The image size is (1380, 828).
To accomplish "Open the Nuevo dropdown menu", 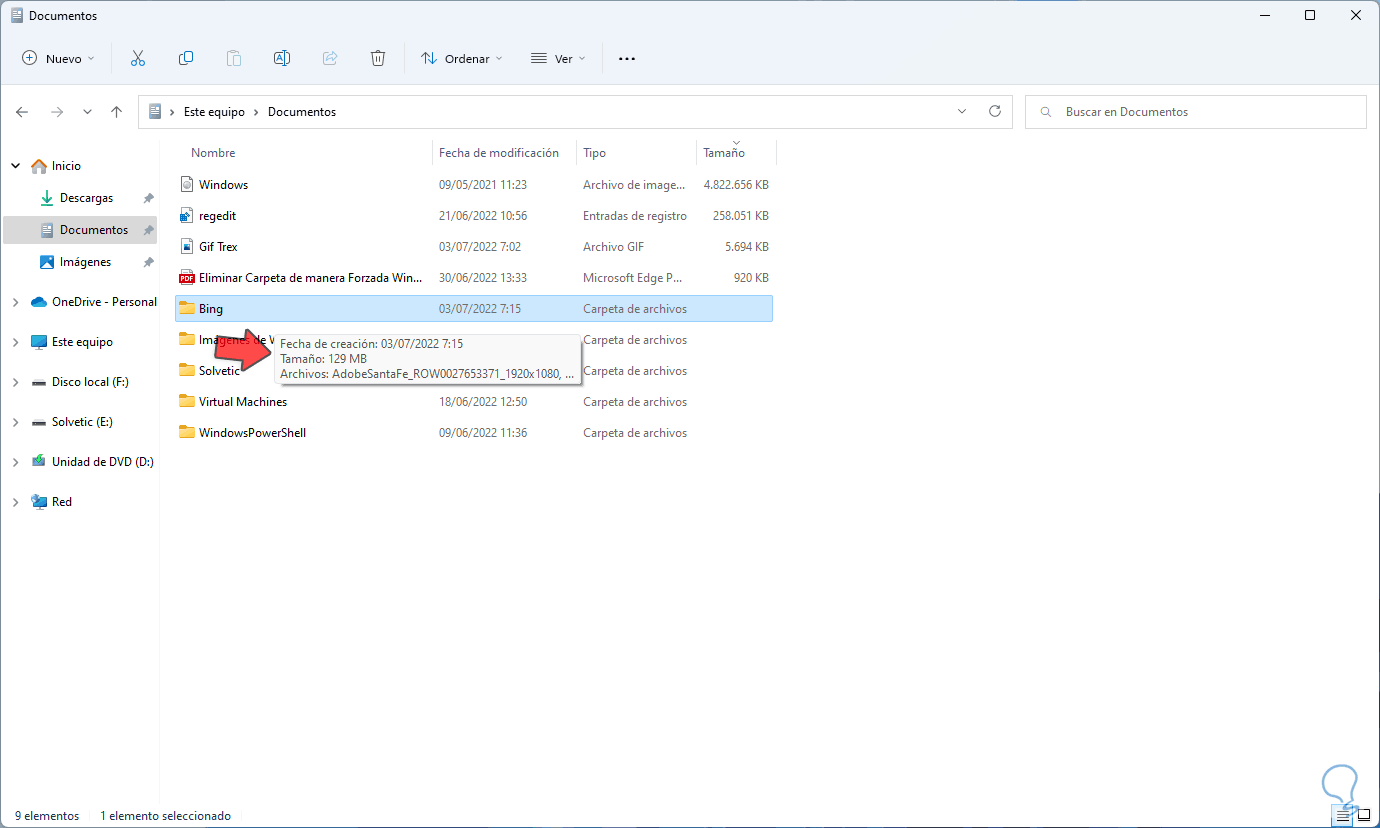I will click(x=58, y=59).
